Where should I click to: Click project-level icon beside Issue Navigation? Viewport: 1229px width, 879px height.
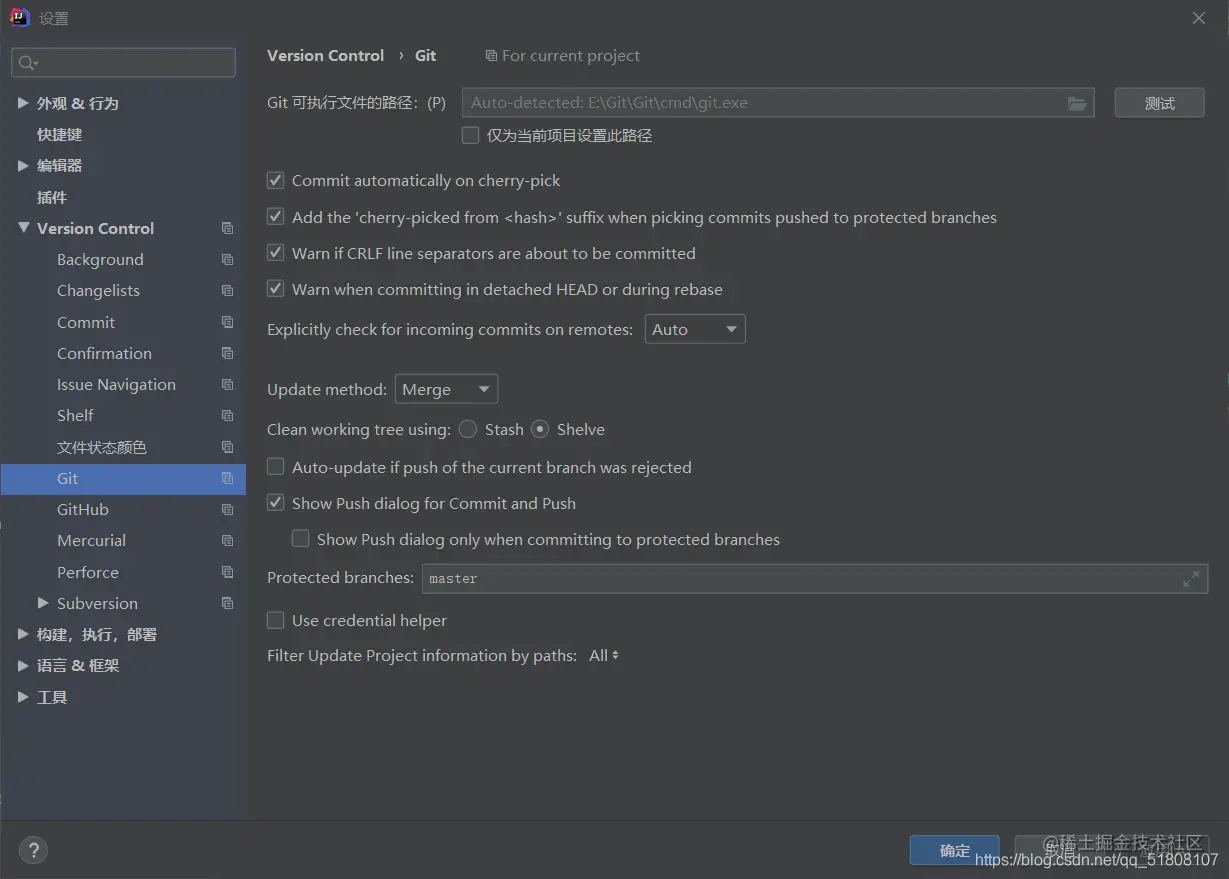(x=227, y=385)
